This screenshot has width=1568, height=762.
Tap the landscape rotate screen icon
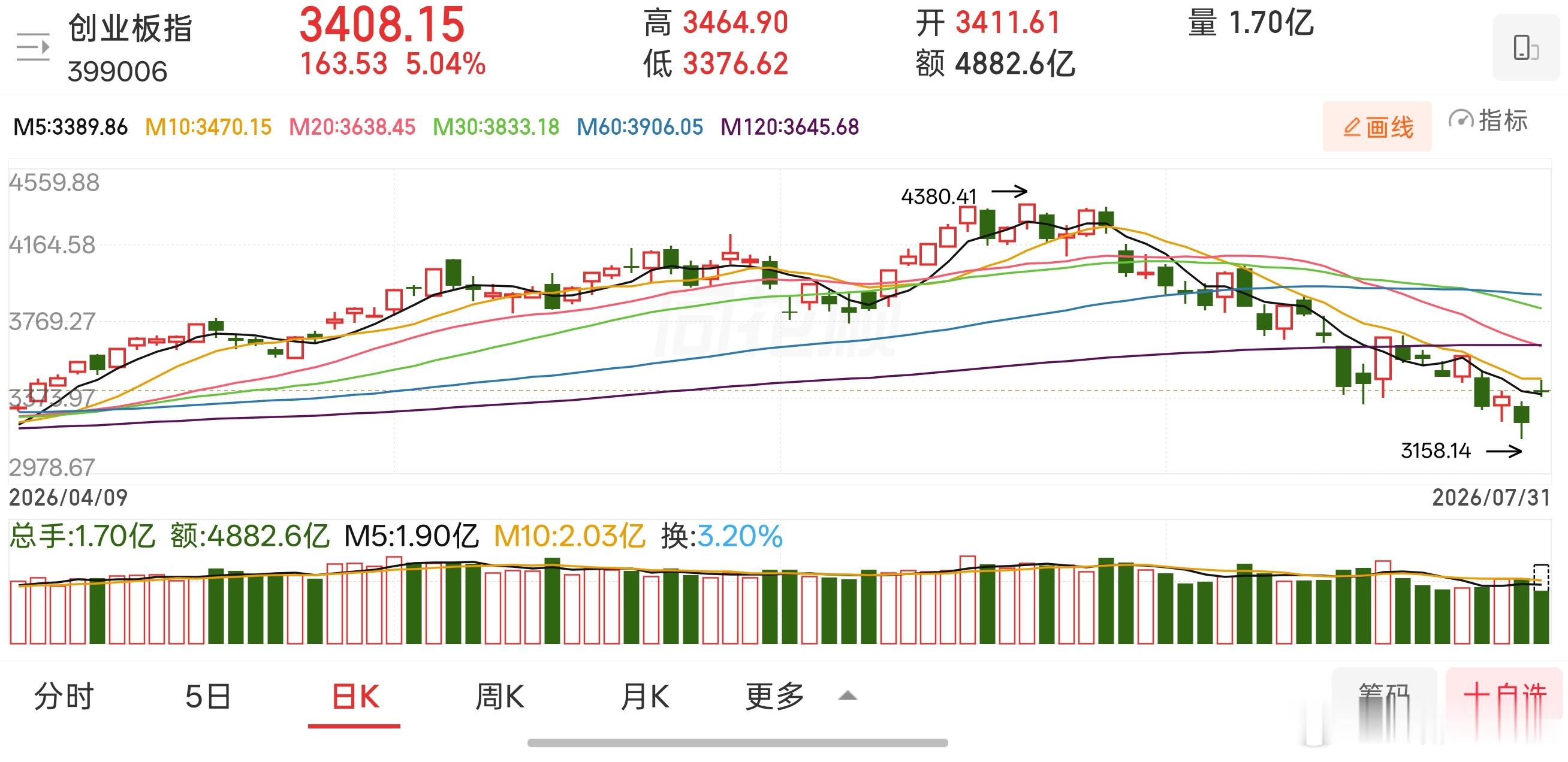click(1526, 47)
